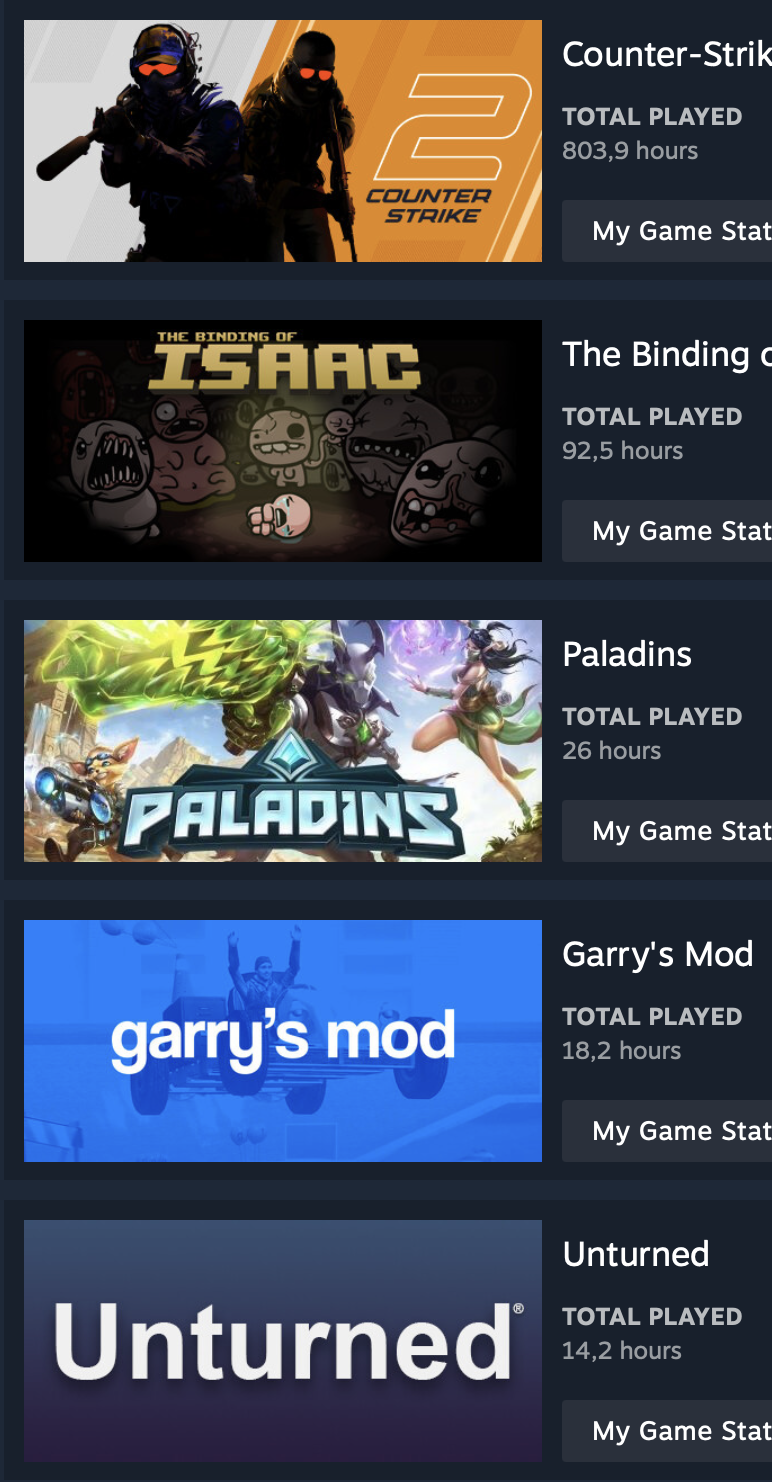The image size is (772, 1482).
Task: Open the Paladins title link
Action: click(x=627, y=654)
